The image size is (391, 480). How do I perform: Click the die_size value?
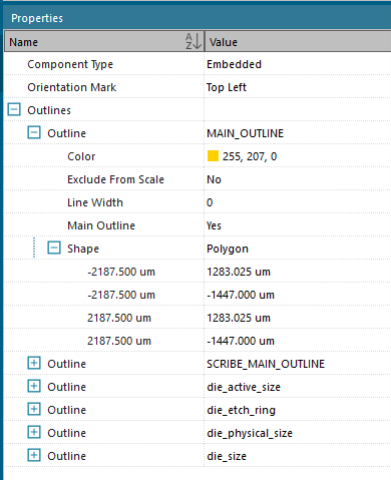(x=227, y=456)
